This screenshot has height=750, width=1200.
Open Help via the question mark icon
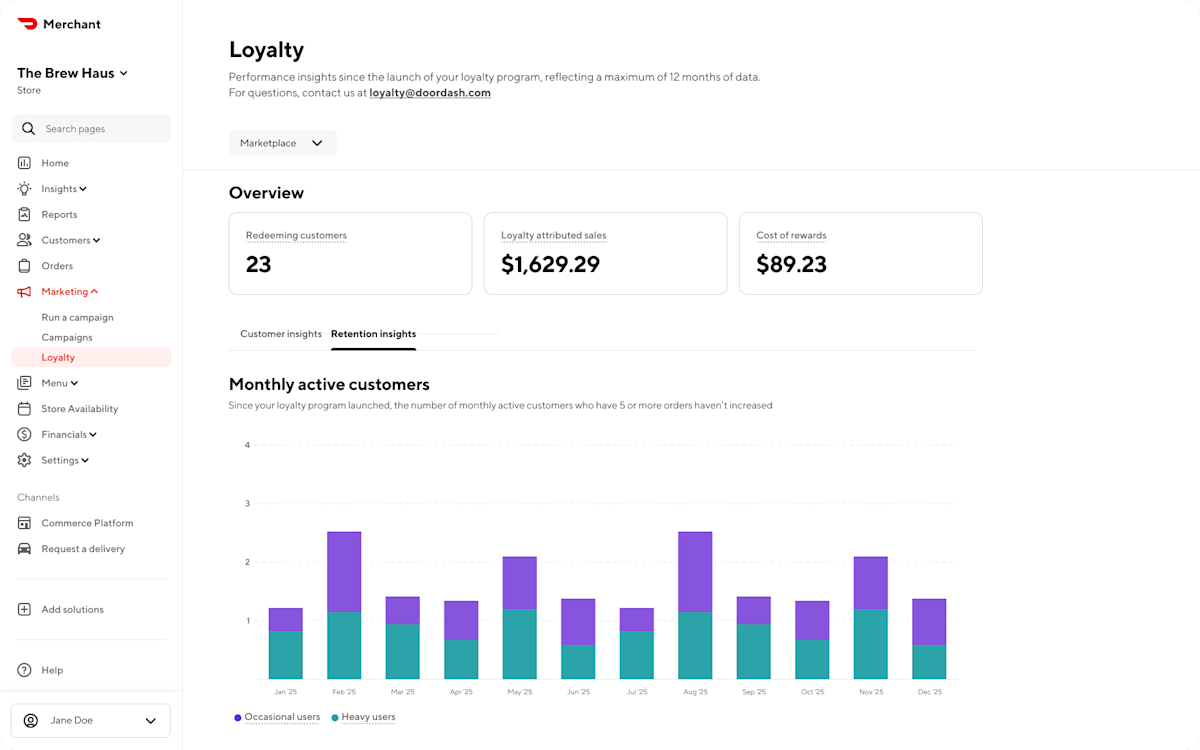click(x=23, y=670)
